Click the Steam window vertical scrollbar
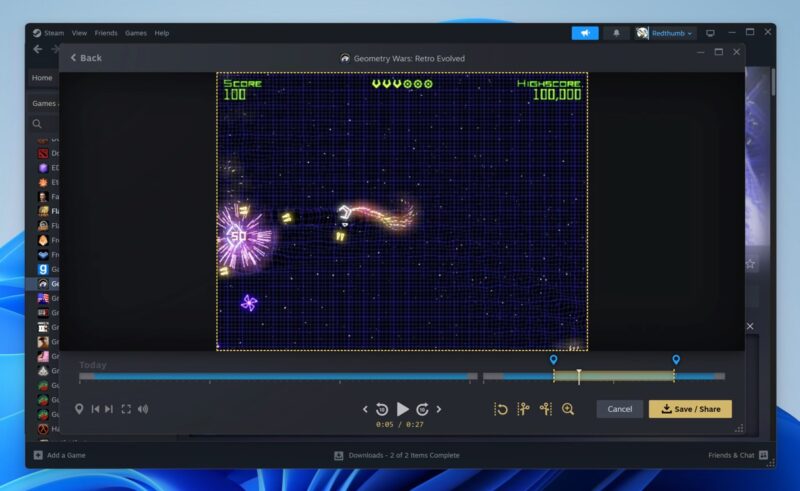 tap(773, 82)
